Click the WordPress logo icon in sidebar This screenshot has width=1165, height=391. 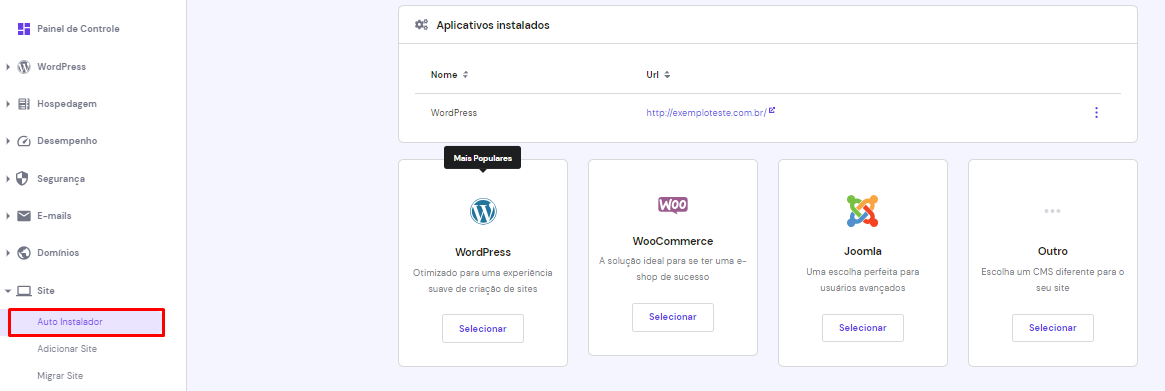[24, 66]
